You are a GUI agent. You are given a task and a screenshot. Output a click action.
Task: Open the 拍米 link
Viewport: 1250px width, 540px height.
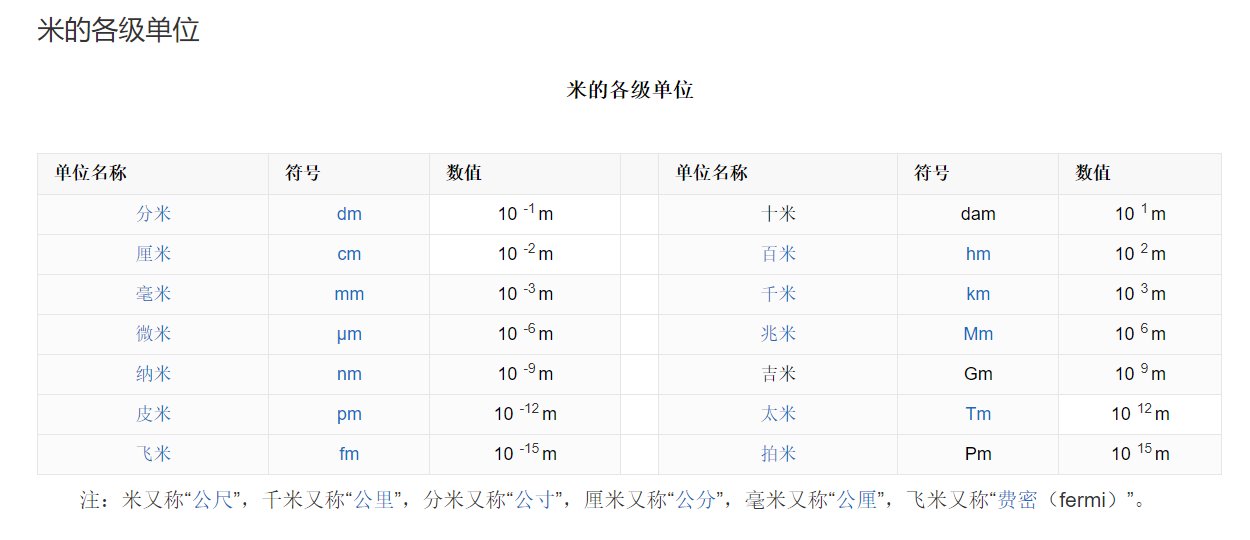(x=778, y=454)
